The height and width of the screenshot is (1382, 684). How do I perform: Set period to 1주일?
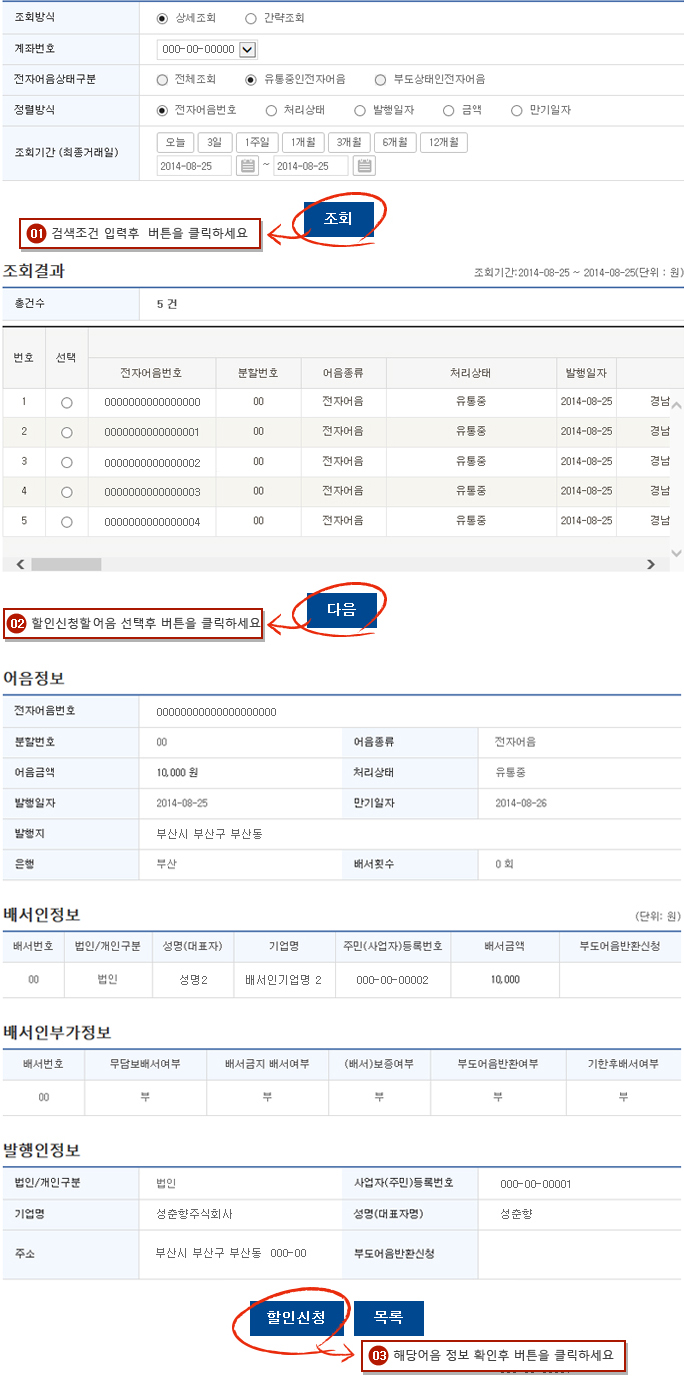coord(256,142)
